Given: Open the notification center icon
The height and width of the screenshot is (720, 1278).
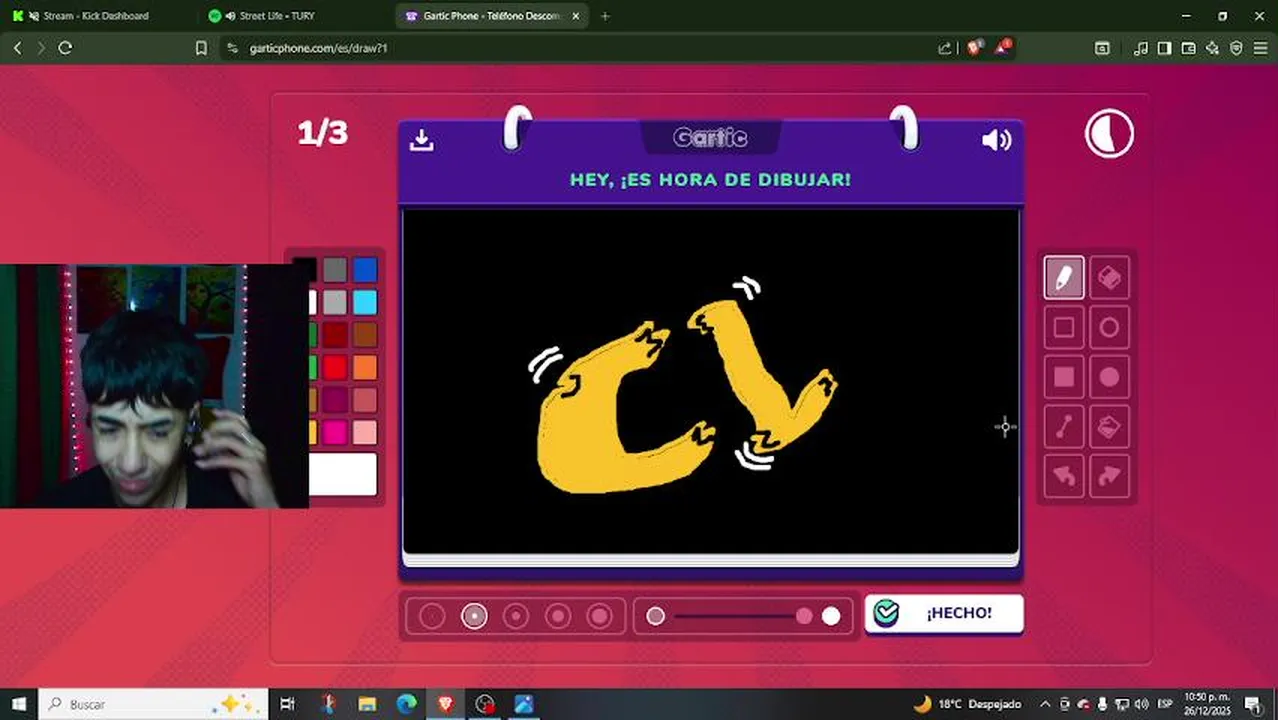Looking at the screenshot, I should (x=1251, y=704).
